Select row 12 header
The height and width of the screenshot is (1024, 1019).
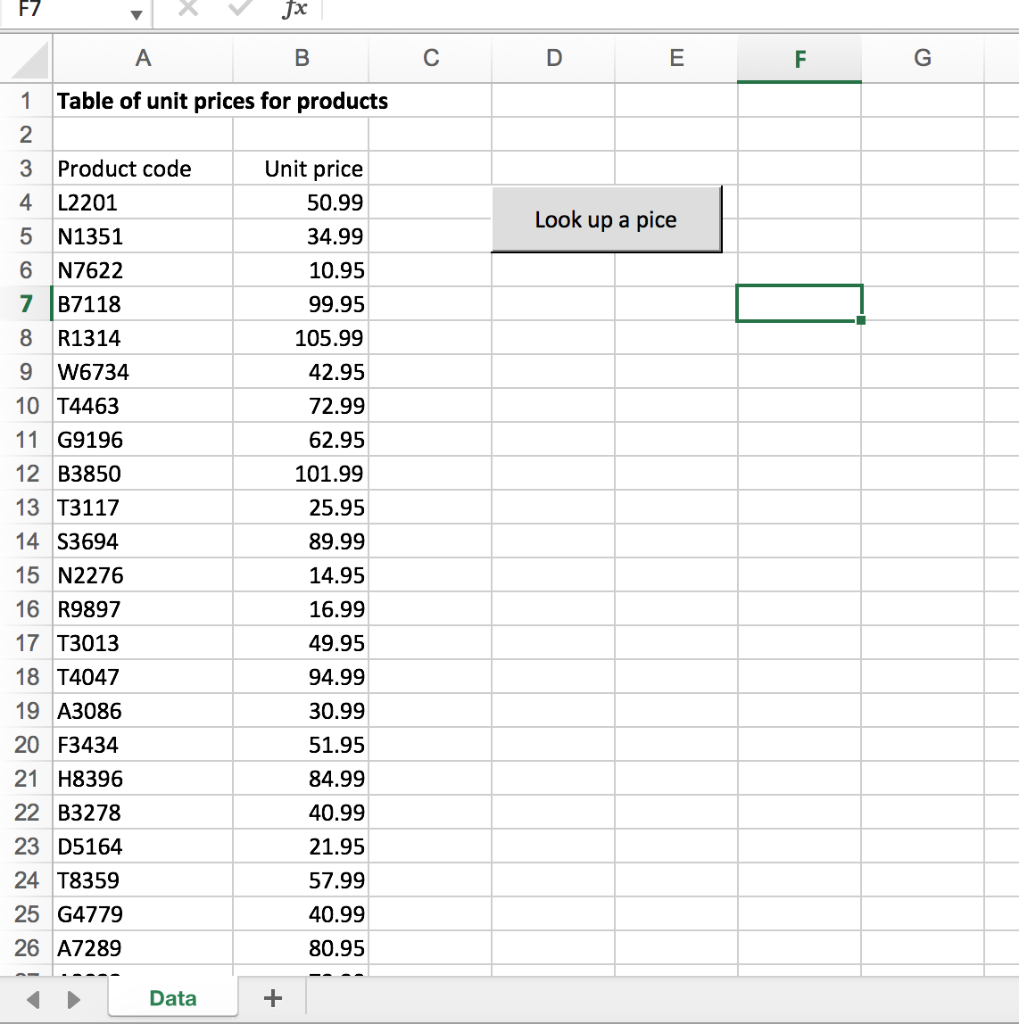coord(26,473)
